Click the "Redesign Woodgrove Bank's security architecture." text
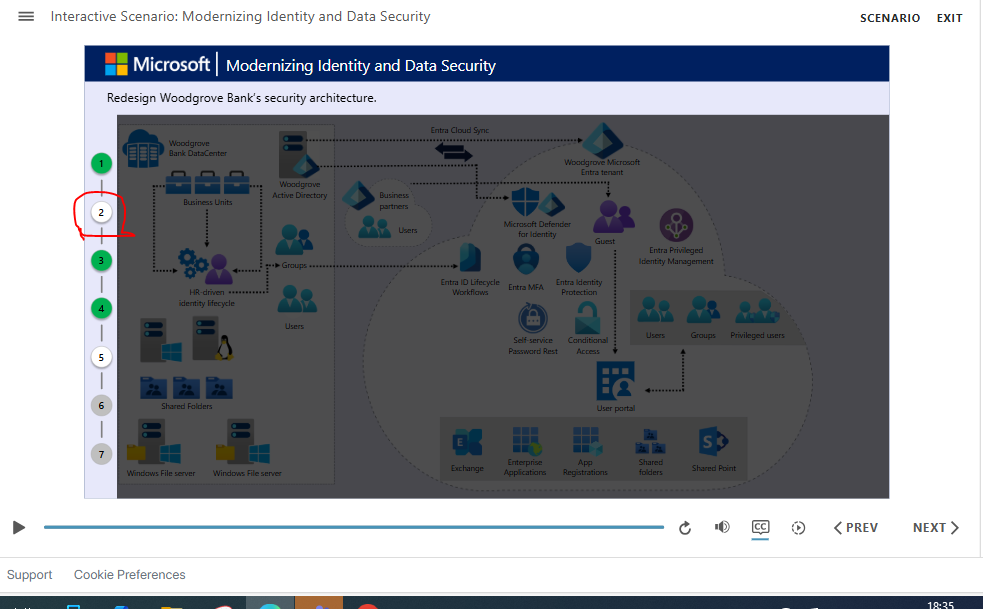This screenshot has width=983, height=609. (241, 98)
